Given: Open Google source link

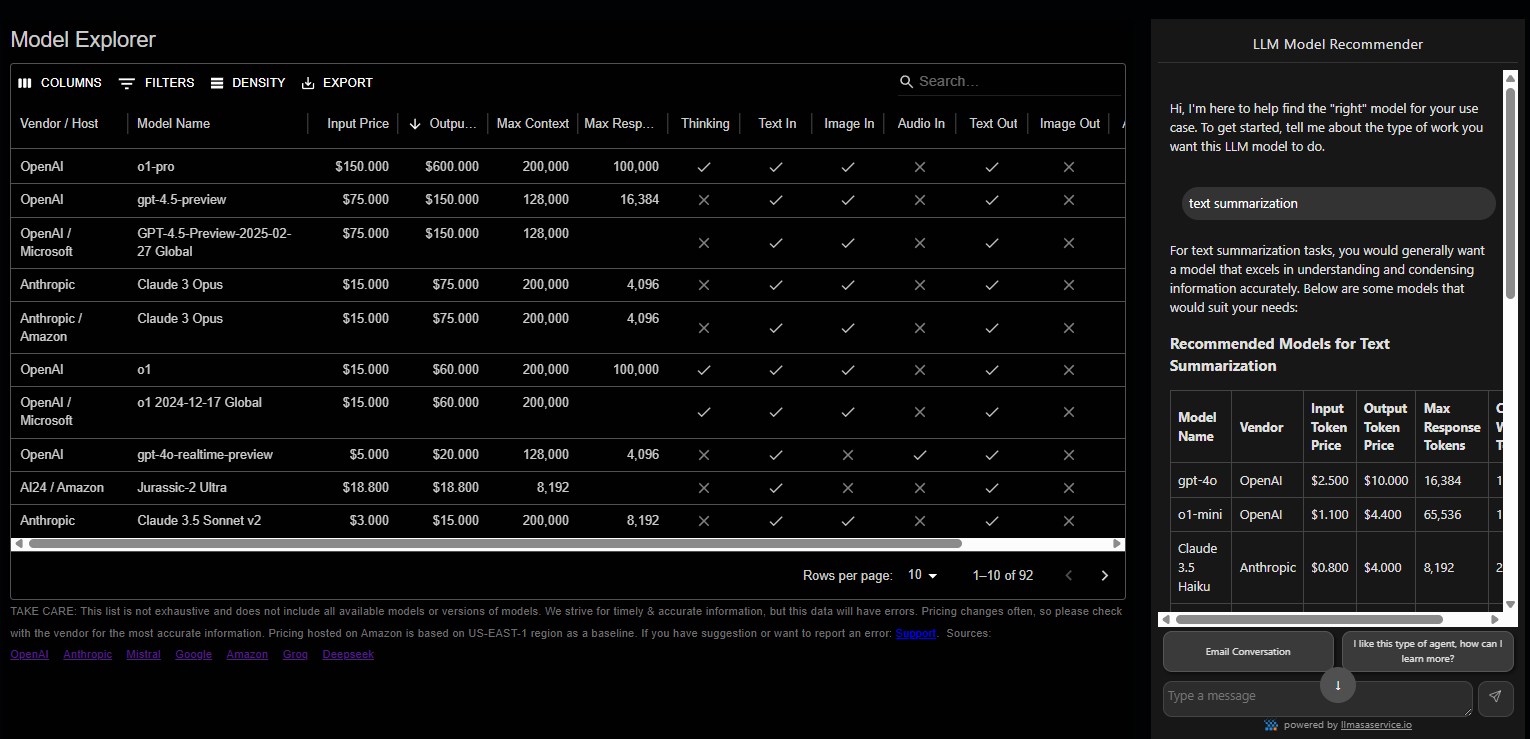Looking at the screenshot, I should [x=193, y=654].
